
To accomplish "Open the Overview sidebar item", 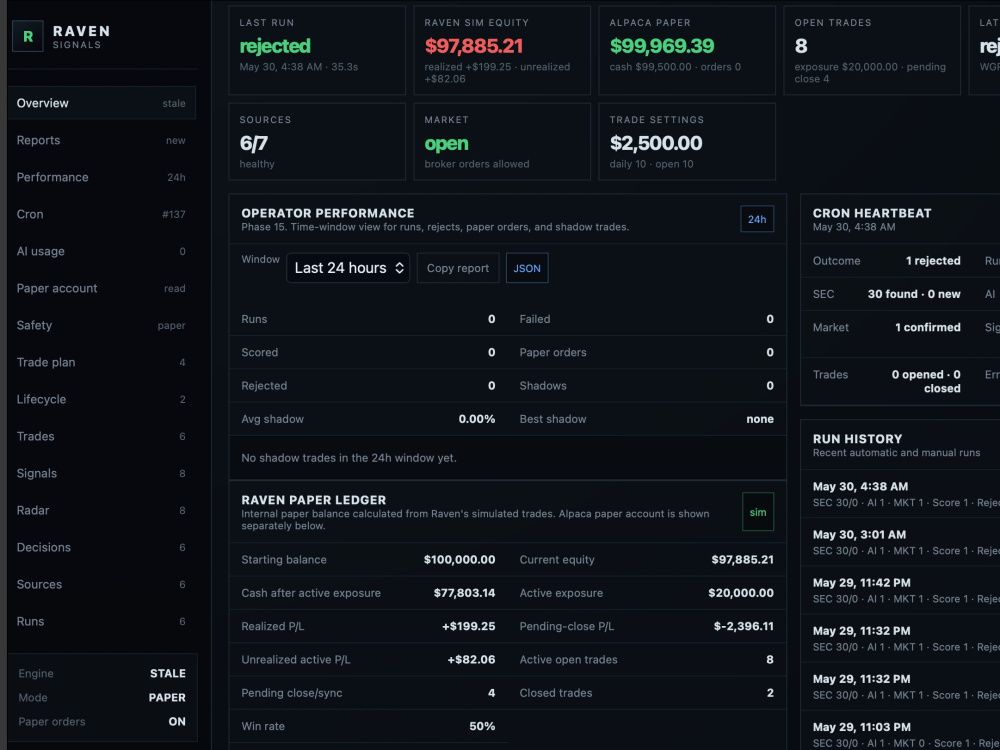I will click(x=101, y=103).
